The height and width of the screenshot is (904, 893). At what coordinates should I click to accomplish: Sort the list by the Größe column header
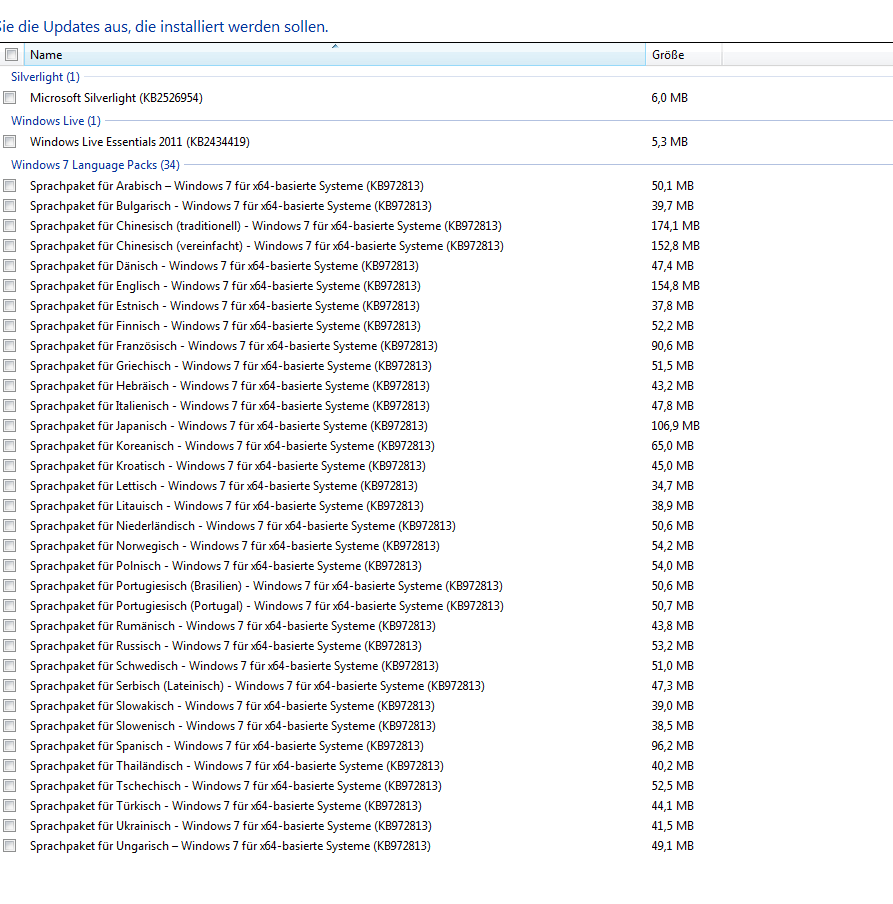[683, 55]
